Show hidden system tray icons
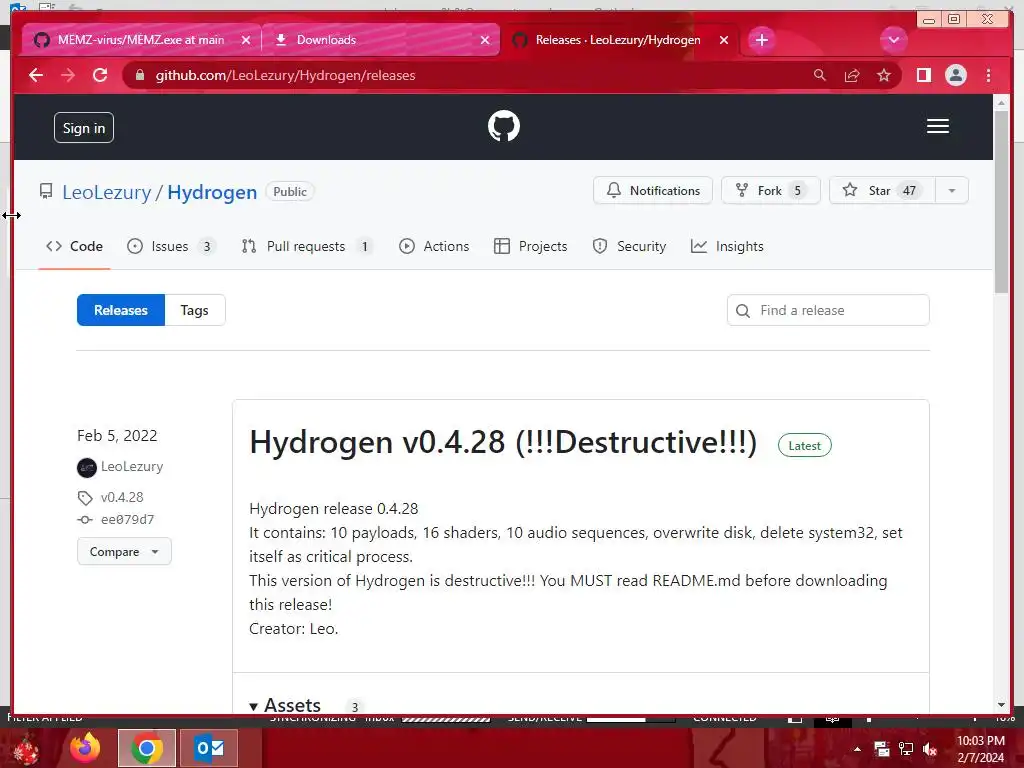The image size is (1024, 768). tap(857, 749)
